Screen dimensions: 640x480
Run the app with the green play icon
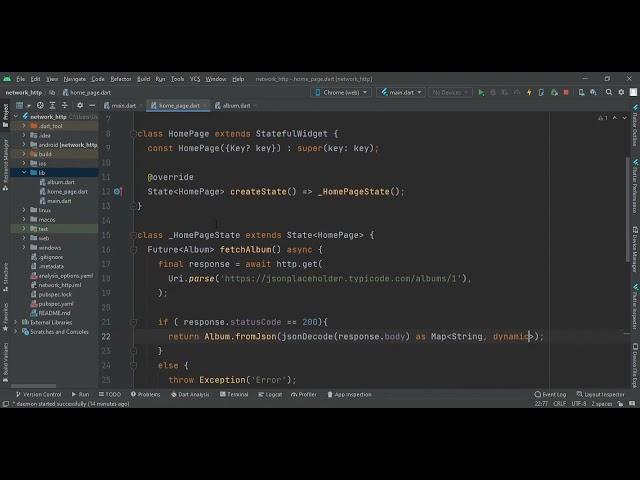481,93
